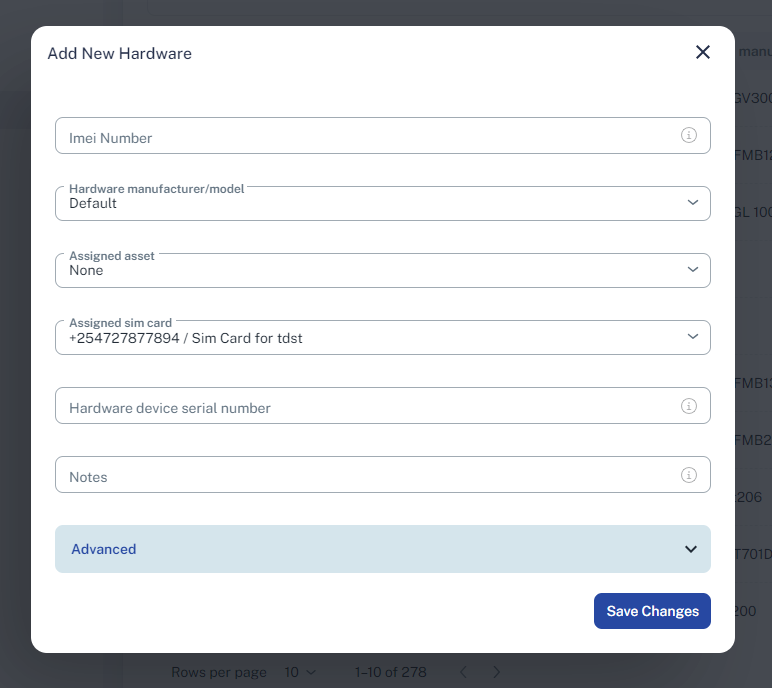Focus the Notes input field

(383, 474)
